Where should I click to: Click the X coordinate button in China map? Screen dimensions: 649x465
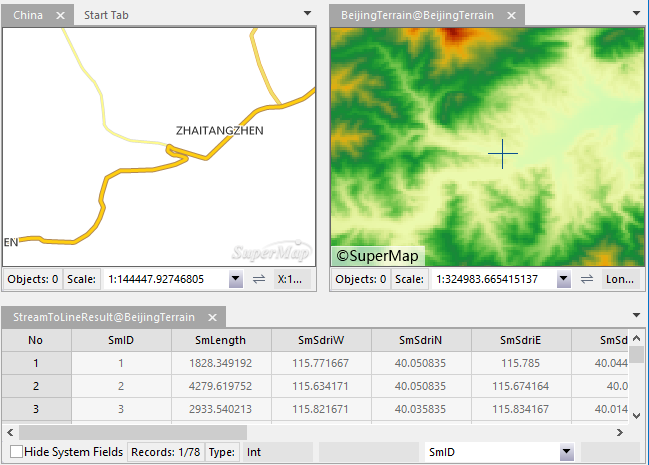[x=291, y=279]
